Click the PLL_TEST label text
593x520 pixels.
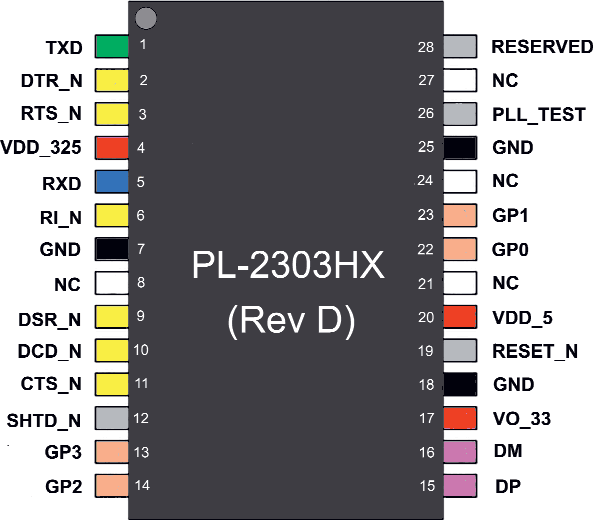point(539,115)
